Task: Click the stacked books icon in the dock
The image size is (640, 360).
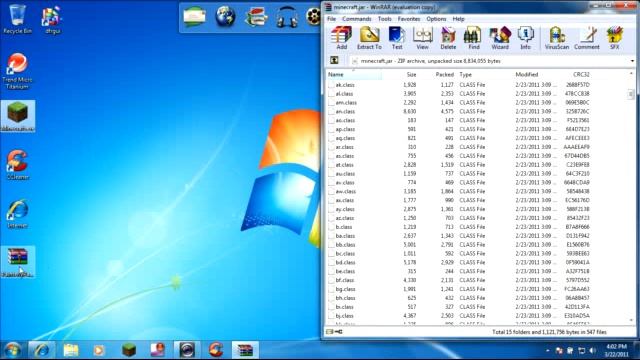Action: (x=256, y=17)
